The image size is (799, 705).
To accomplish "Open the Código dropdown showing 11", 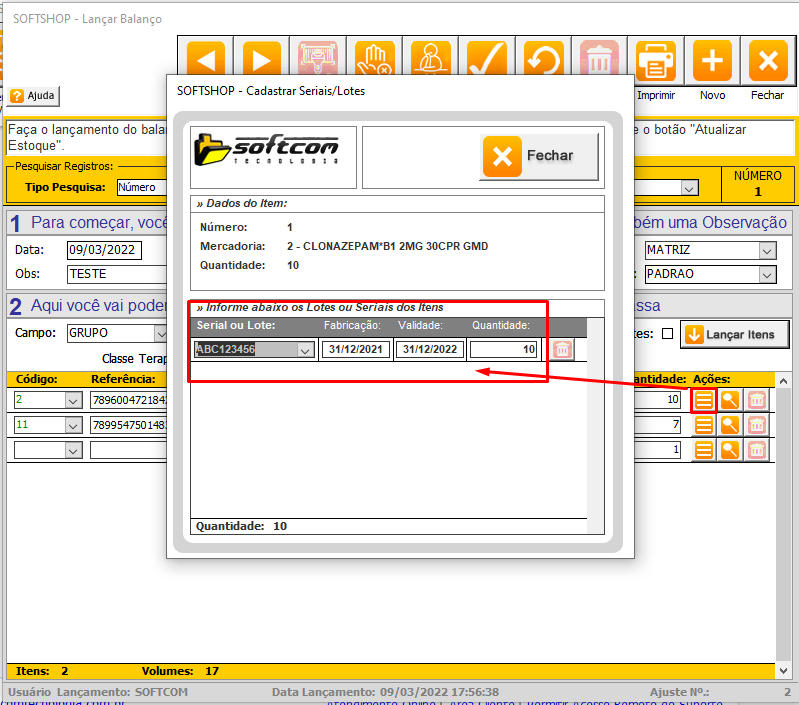I will point(72,425).
